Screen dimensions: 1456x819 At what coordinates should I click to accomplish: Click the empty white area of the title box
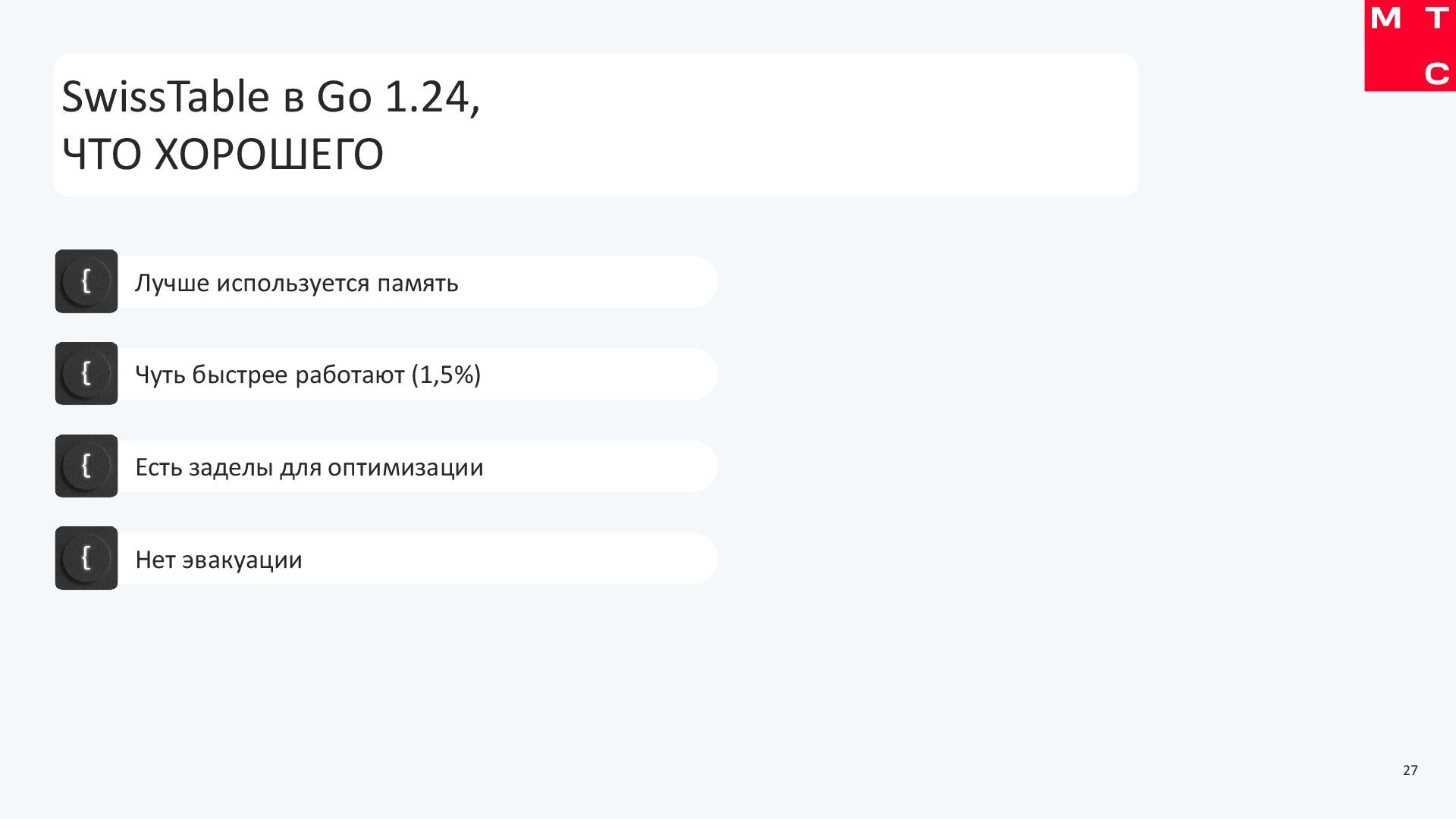coord(834,125)
